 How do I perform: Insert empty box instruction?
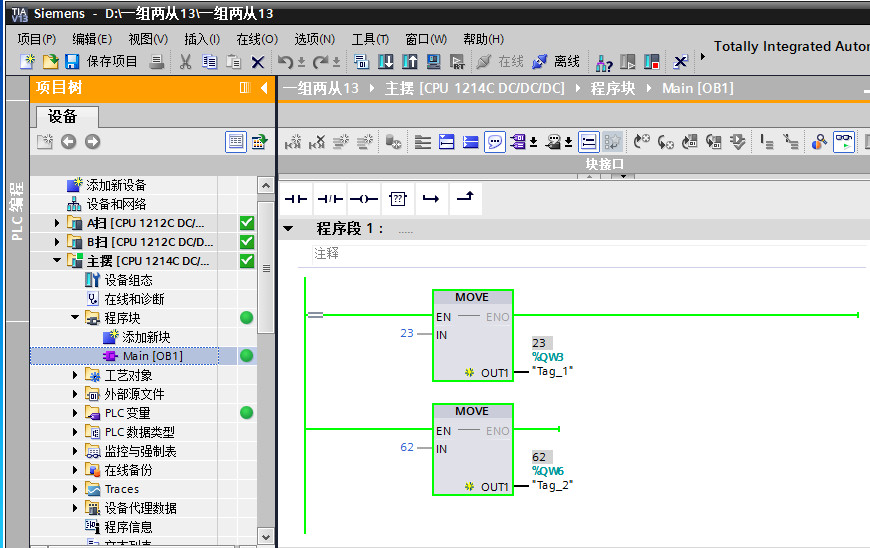[x=398, y=199]
